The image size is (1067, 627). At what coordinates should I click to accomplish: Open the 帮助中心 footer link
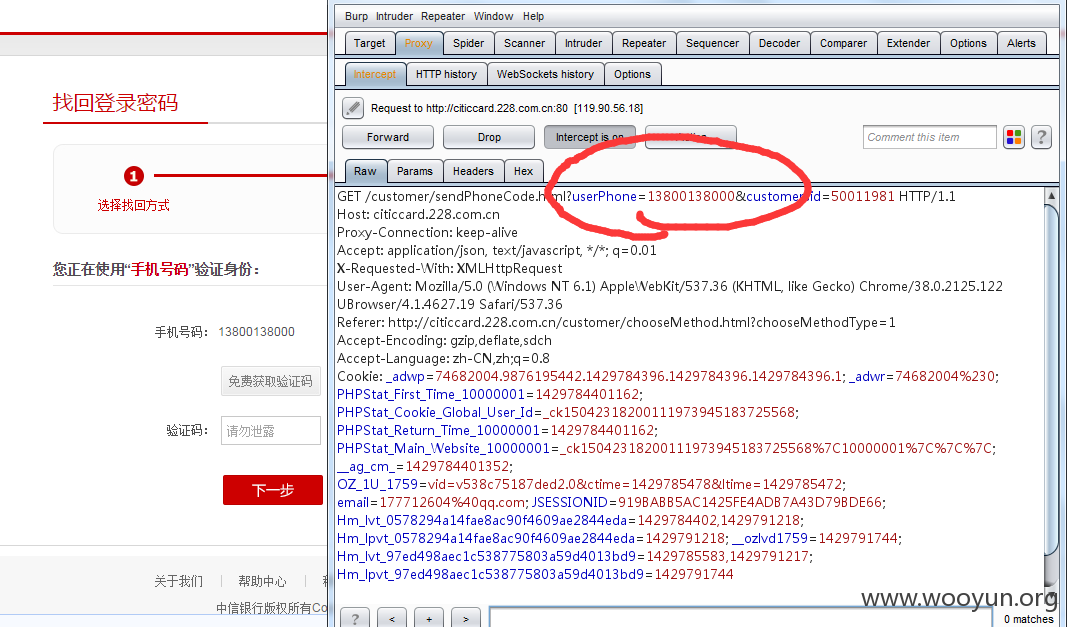tap(262, 581)
